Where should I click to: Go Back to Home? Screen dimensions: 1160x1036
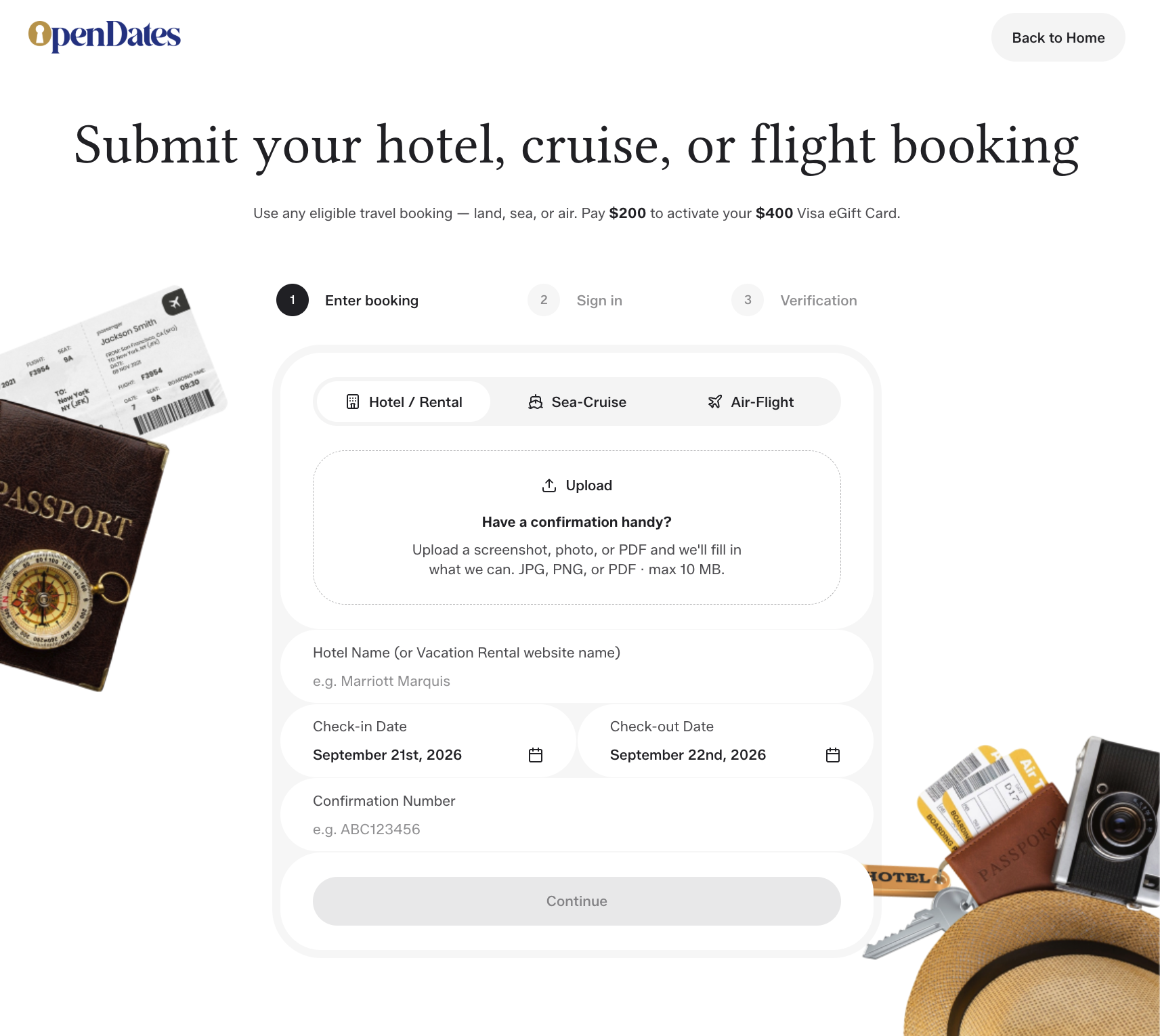coord(1058,37)
